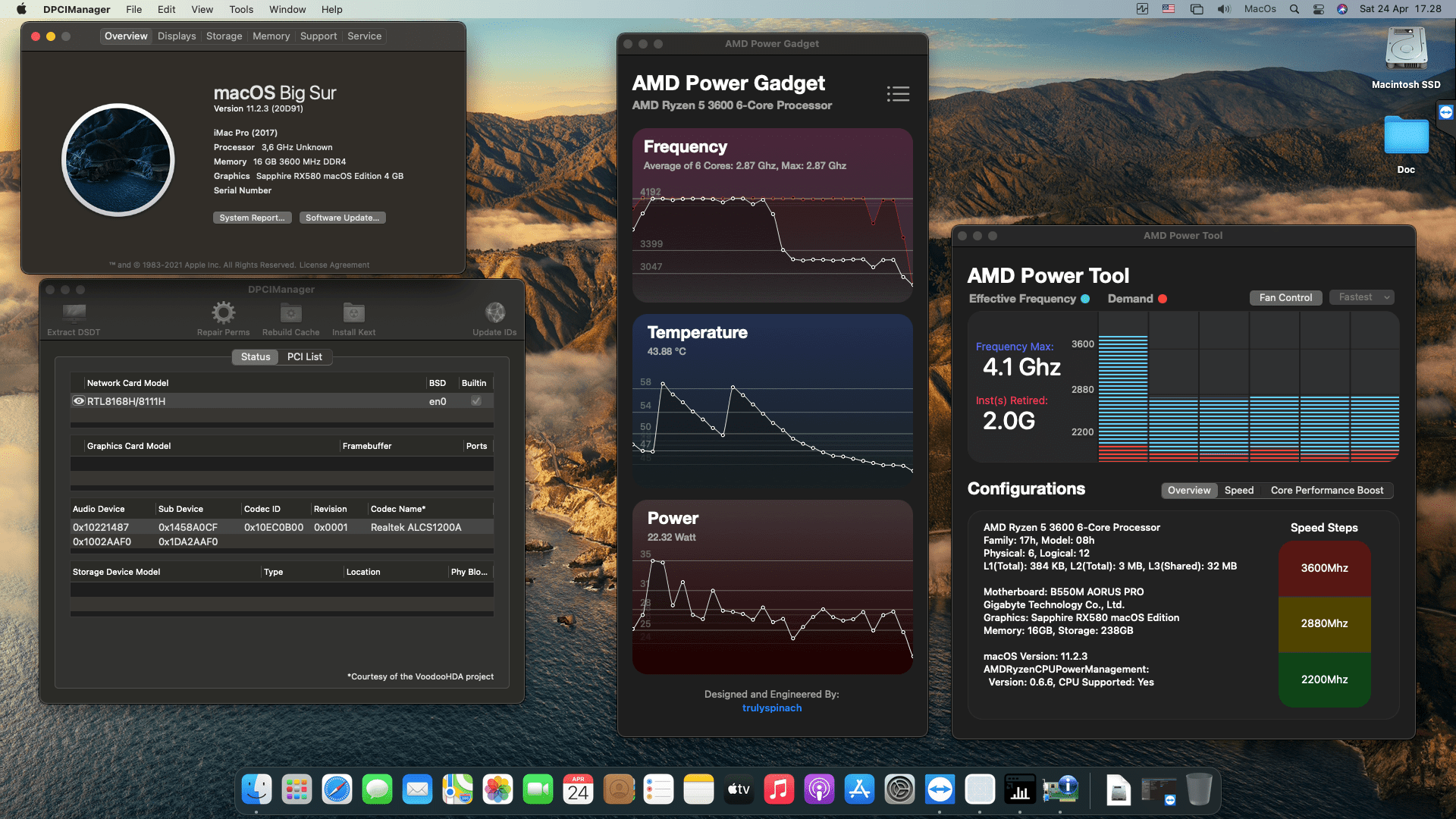
Task: Open Apple TV from the dock
Action: coord(739,789)
